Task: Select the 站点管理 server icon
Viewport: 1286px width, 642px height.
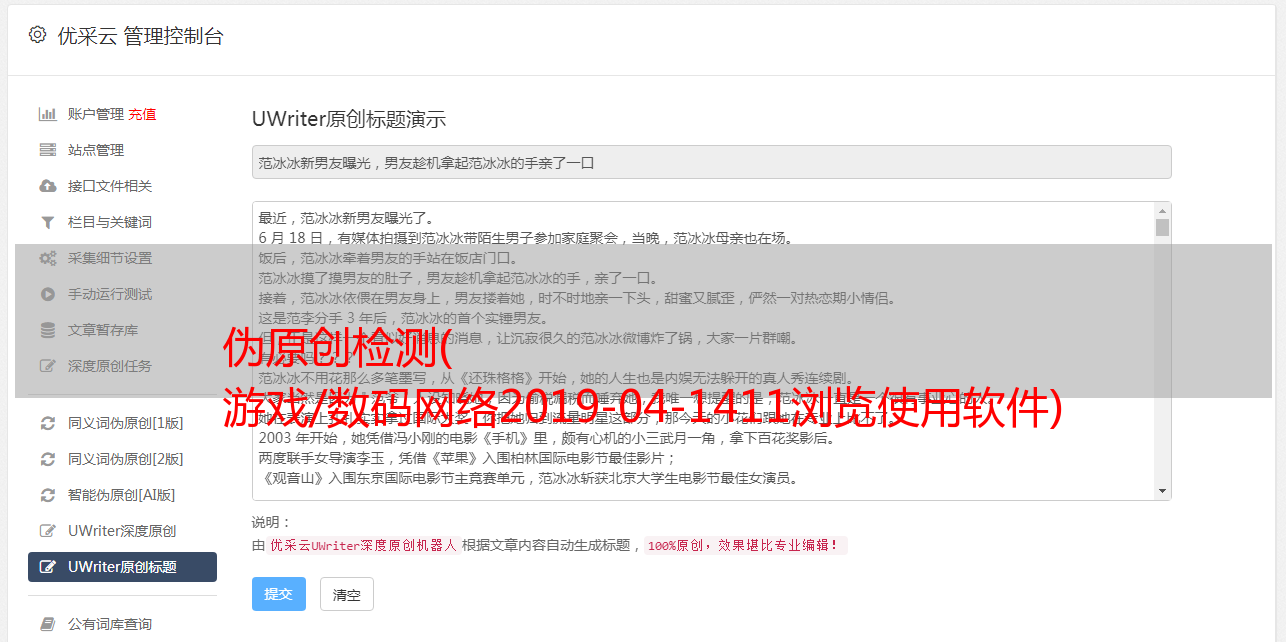Action: [x=47, y=150]
